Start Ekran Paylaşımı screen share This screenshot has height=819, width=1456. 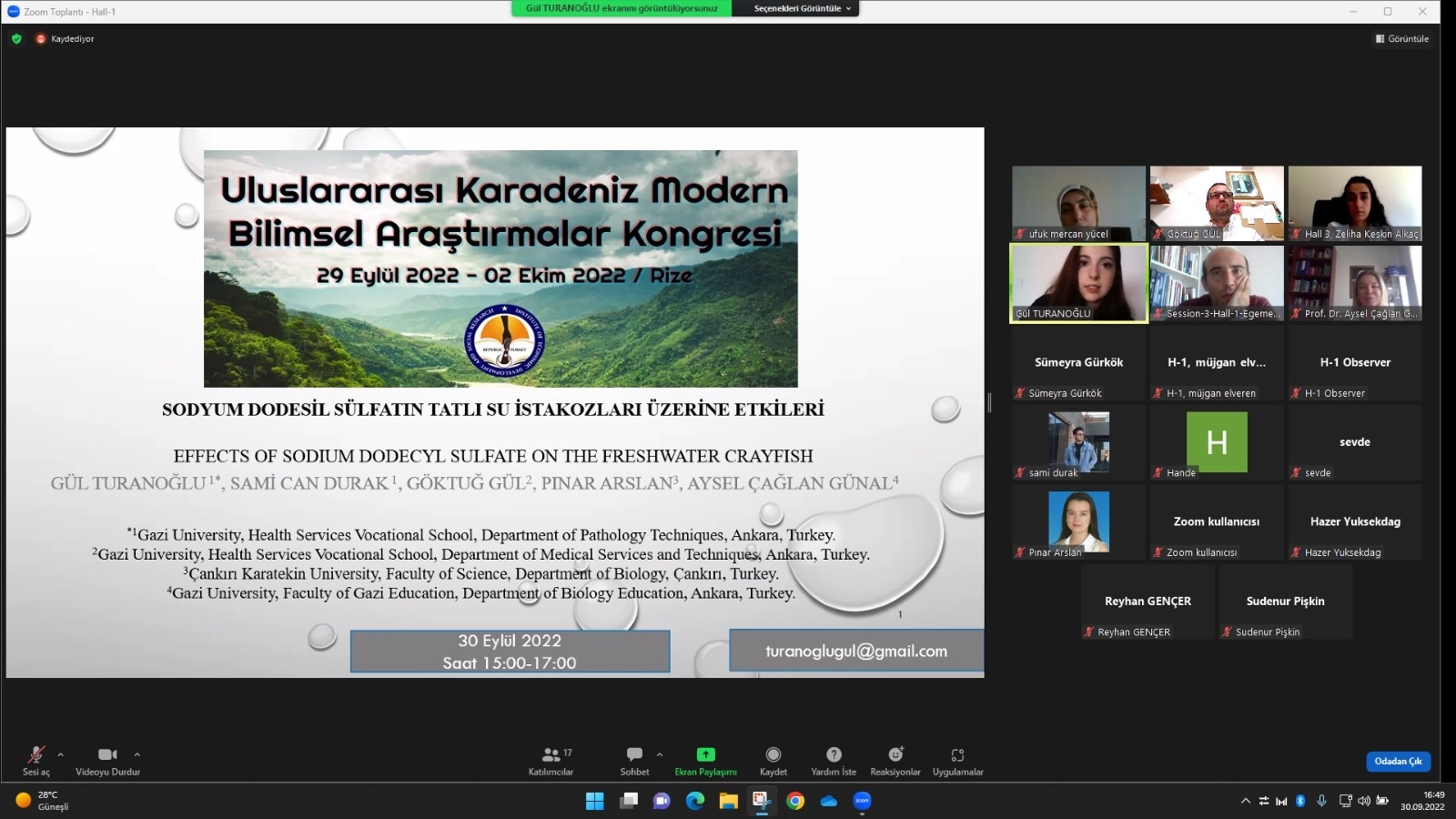[705, 761]
